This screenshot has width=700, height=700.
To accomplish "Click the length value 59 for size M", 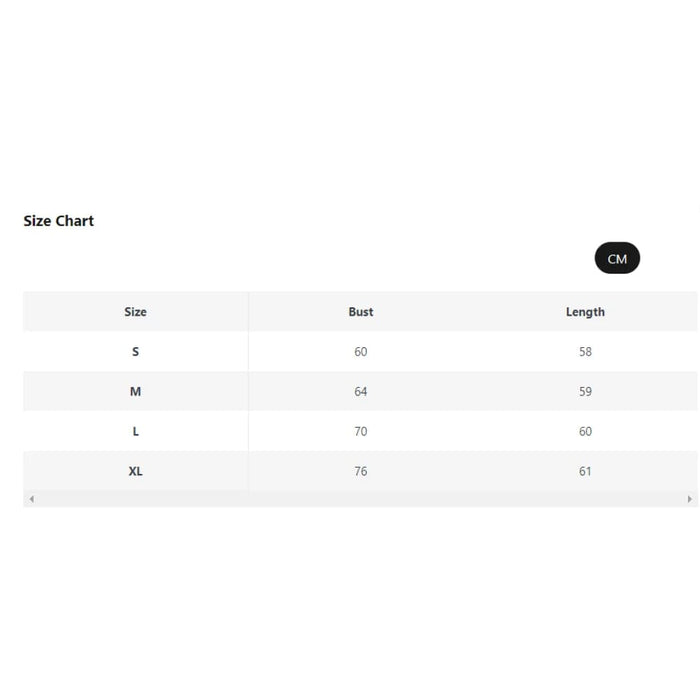I will 585,392.
